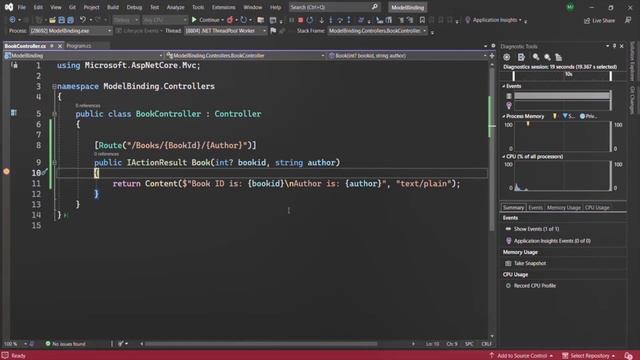Pin the BookController.cs tab
This screenshot has height=360, width=640.
click(52, 46)
